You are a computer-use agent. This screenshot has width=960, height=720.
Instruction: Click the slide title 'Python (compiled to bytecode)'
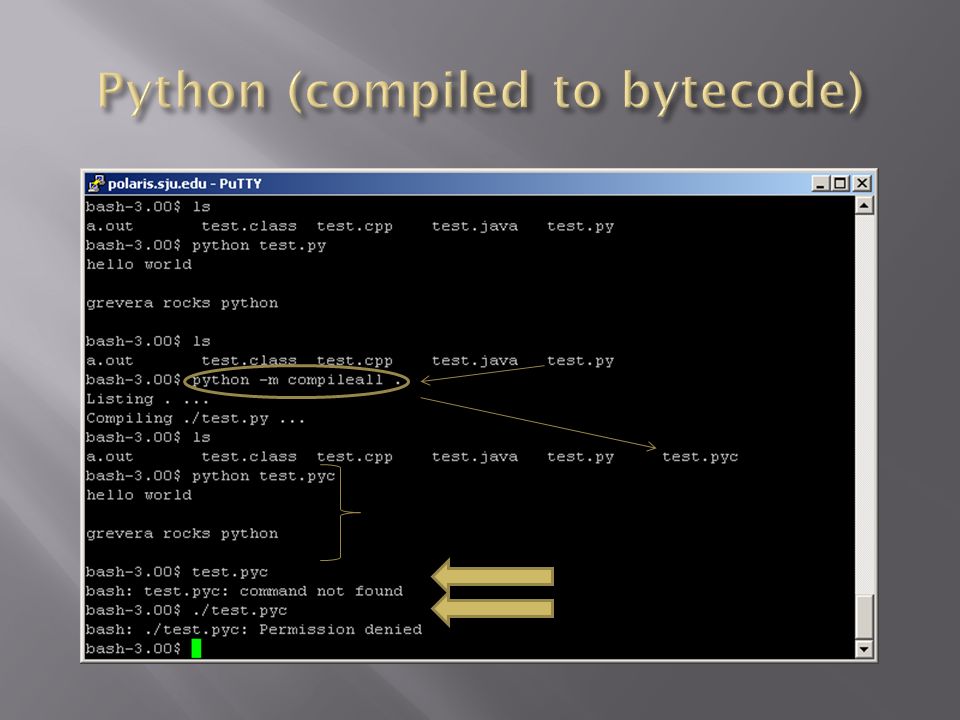coord(480,91)
